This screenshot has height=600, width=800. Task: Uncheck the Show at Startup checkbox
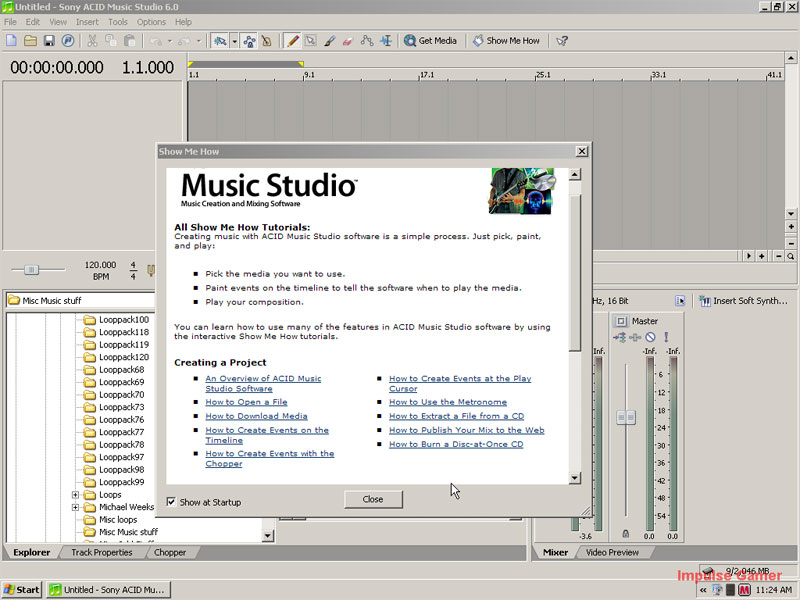coord(171,502)
